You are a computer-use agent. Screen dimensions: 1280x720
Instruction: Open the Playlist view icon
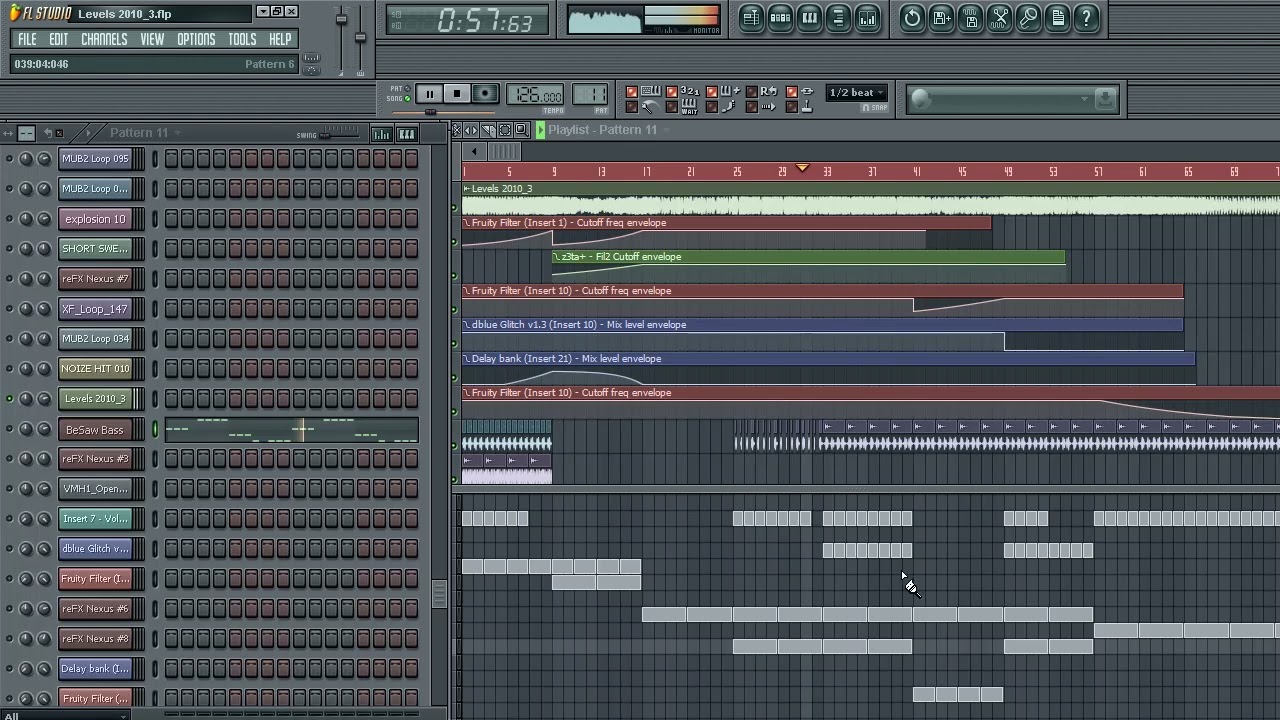751,18
